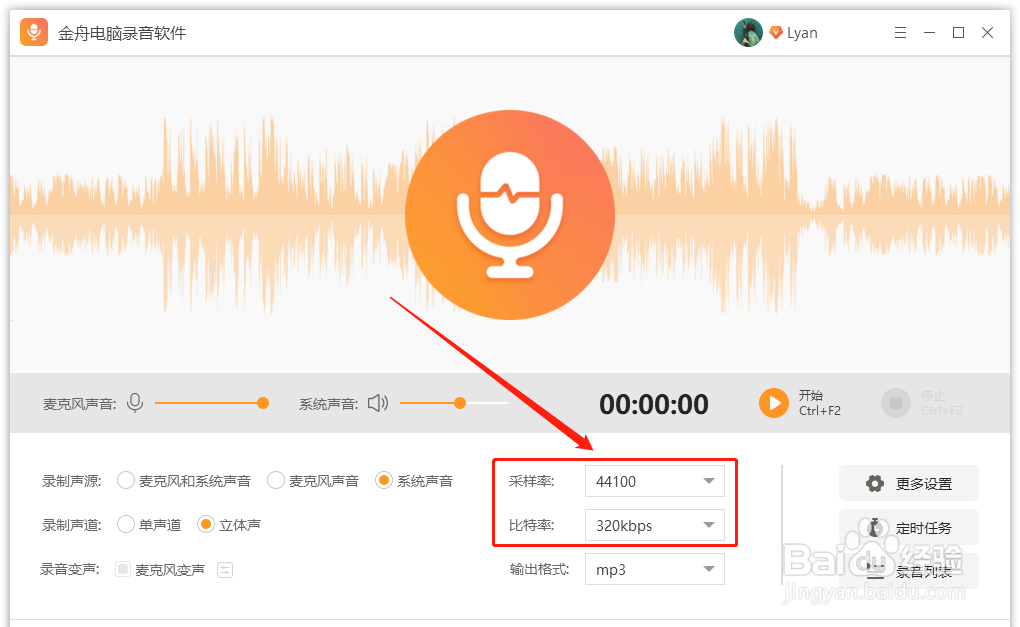Click the 更多设置 button
Screen dimensions: 1020x627
point(909,483)
